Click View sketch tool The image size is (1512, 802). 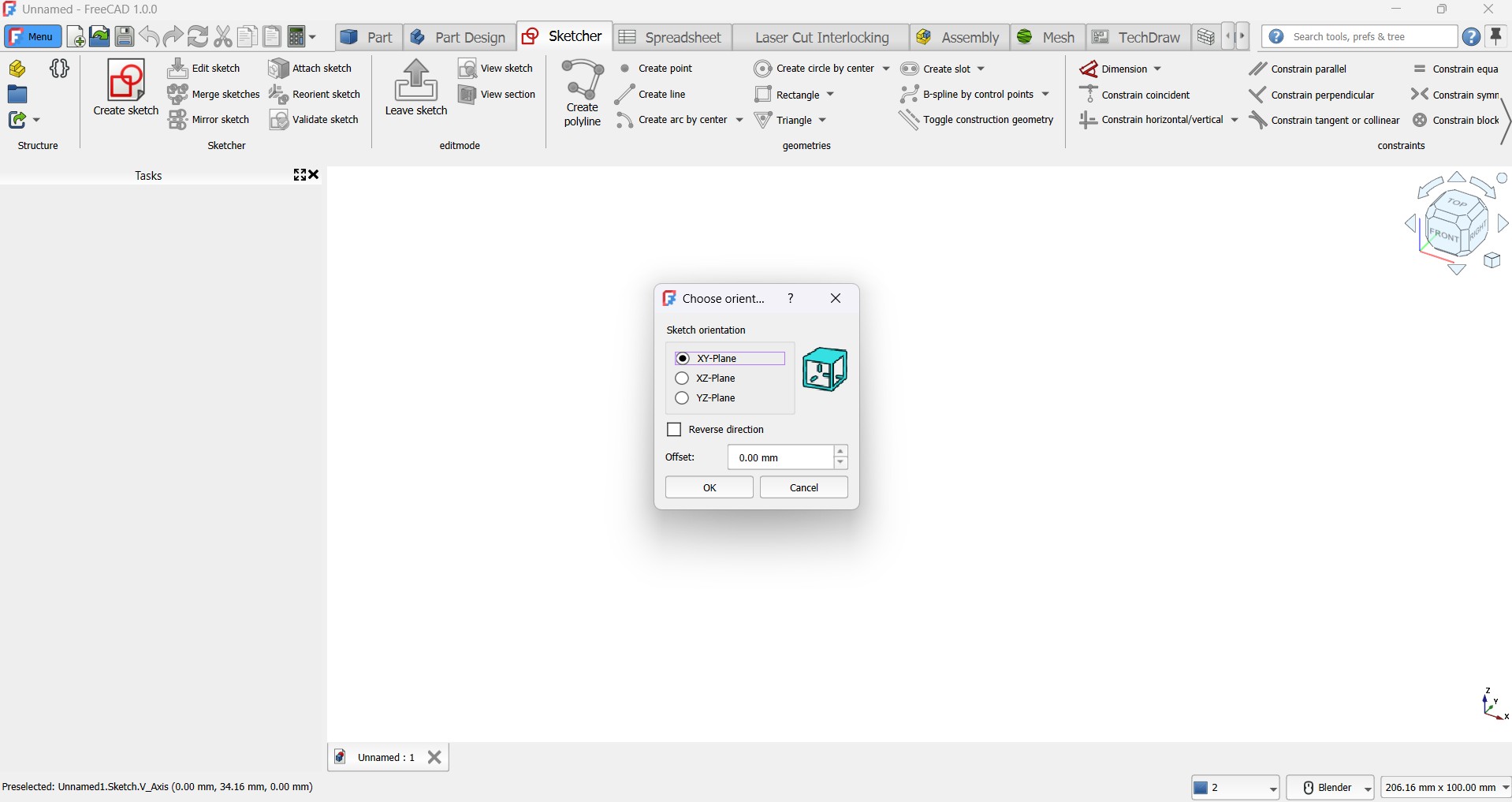pyautogui.click(x=497, y=69)
